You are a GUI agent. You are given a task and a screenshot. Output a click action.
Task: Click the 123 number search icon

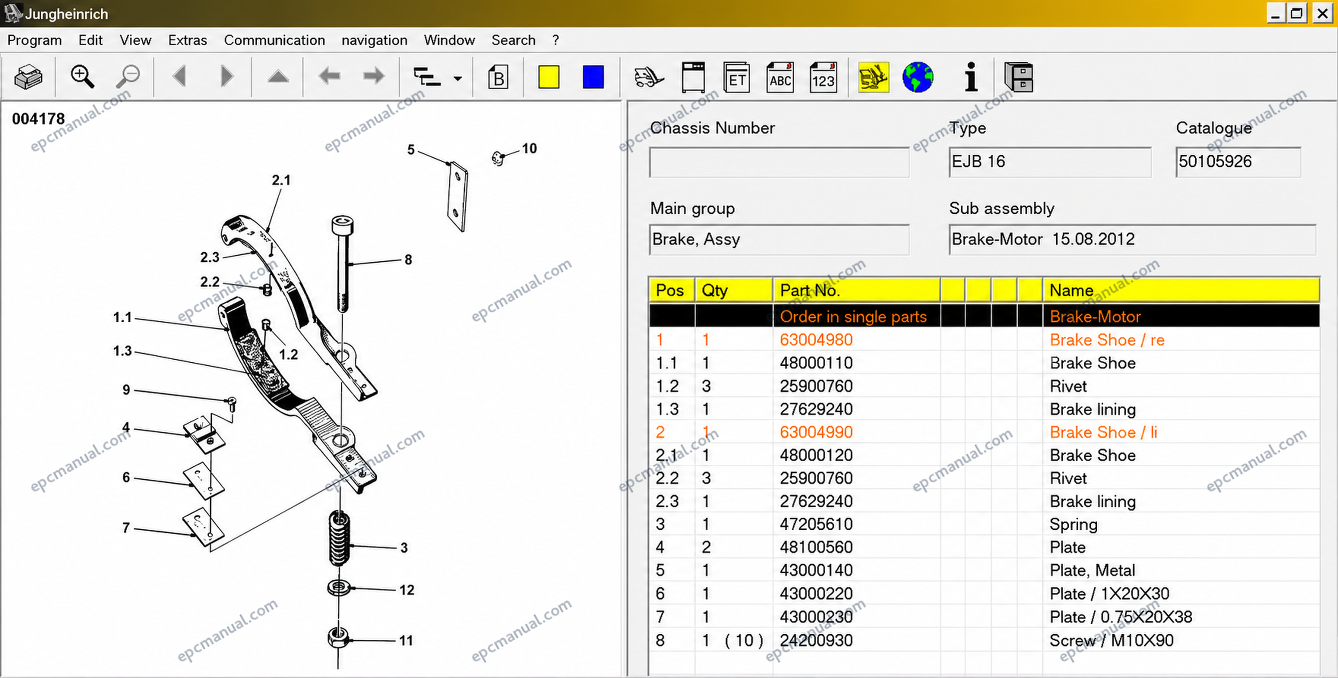pyautogui.click(x=823, y=77)
